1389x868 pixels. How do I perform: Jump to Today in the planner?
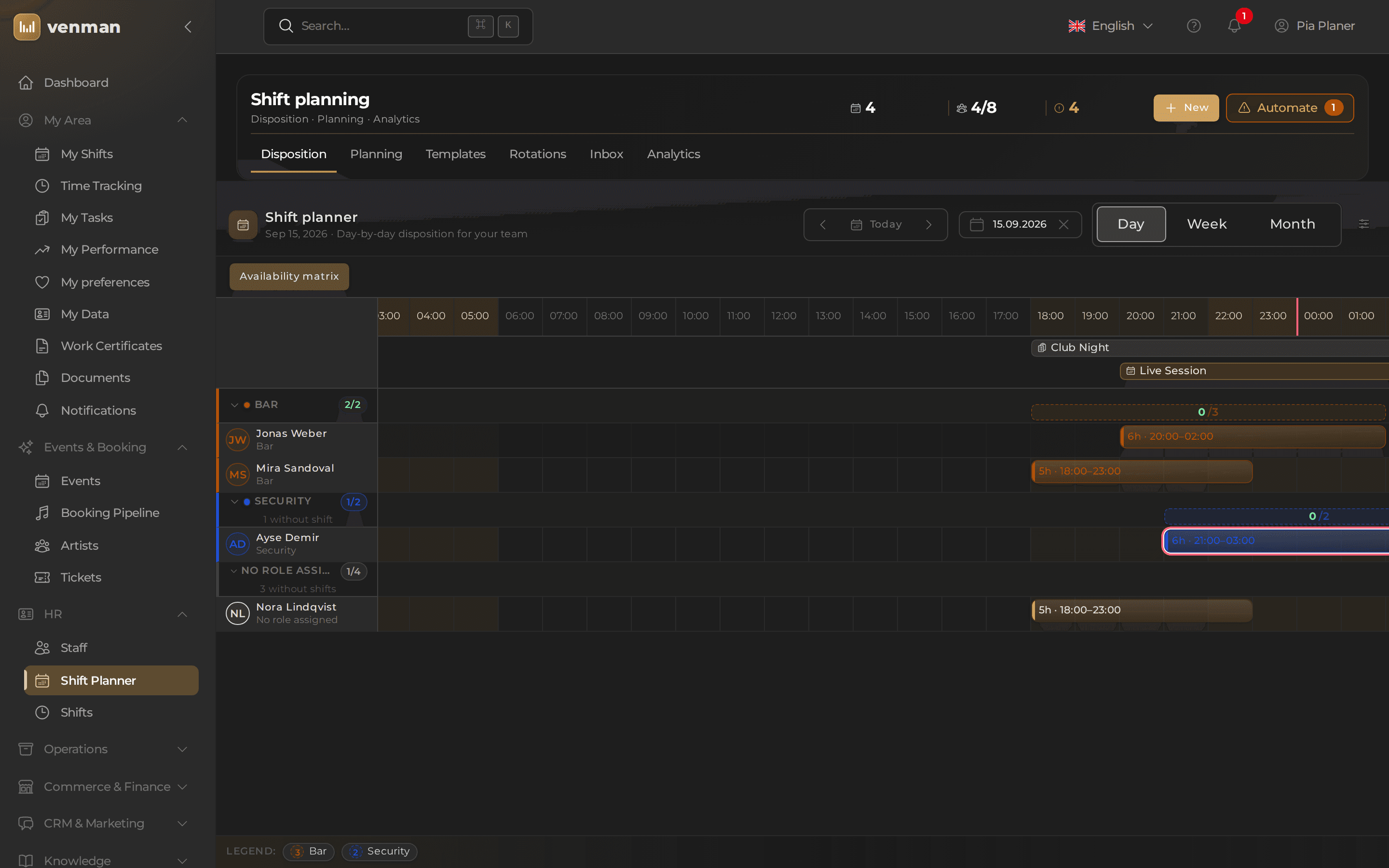(876, 224)
